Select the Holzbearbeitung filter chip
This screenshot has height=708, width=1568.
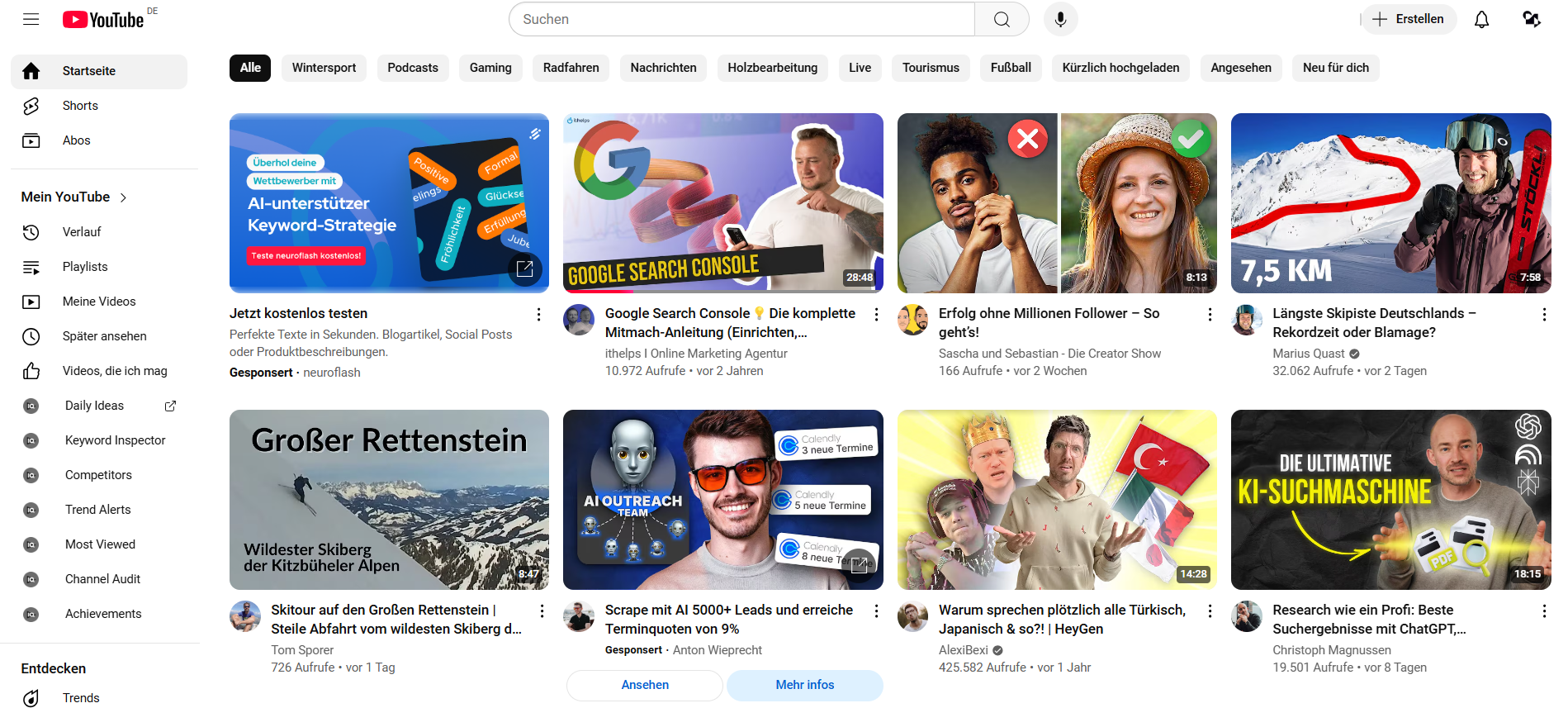point(773,68)
